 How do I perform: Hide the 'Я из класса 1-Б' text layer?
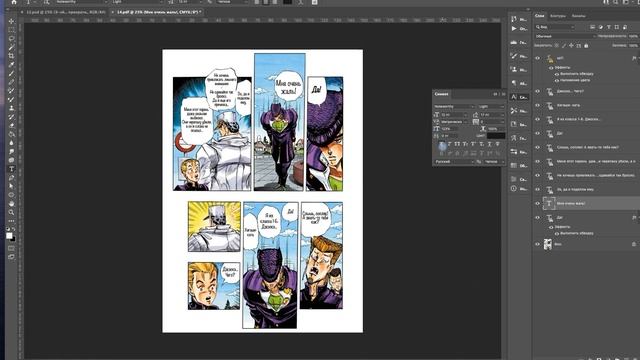pos(537,119)
